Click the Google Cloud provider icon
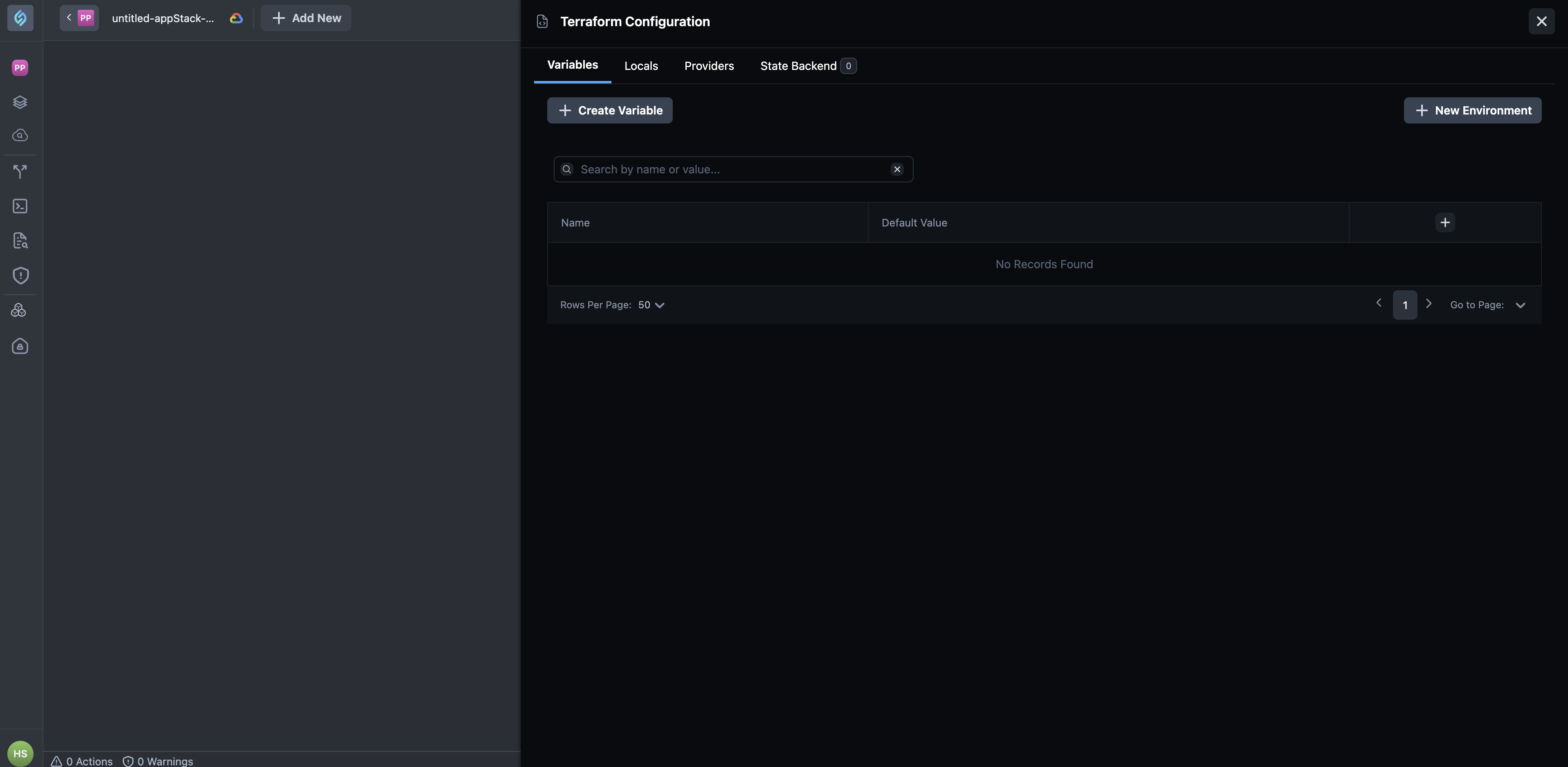This screenshot has width=1568, height=767. tap(236, 18)
